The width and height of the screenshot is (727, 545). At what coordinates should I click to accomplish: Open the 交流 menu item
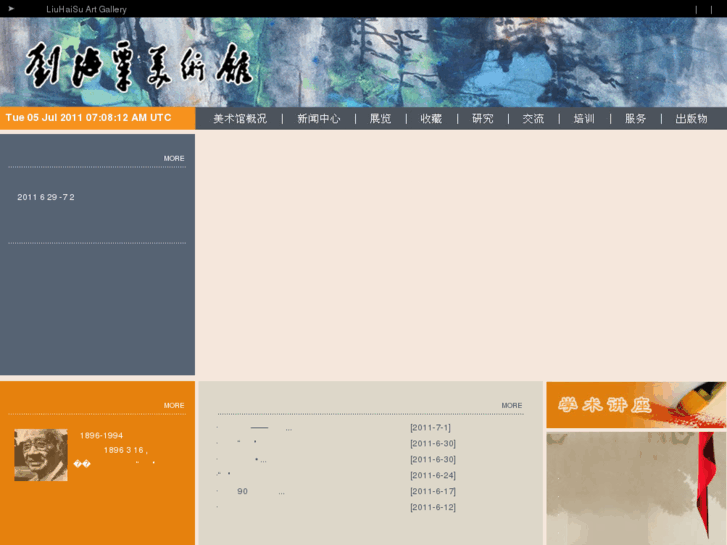533,119
